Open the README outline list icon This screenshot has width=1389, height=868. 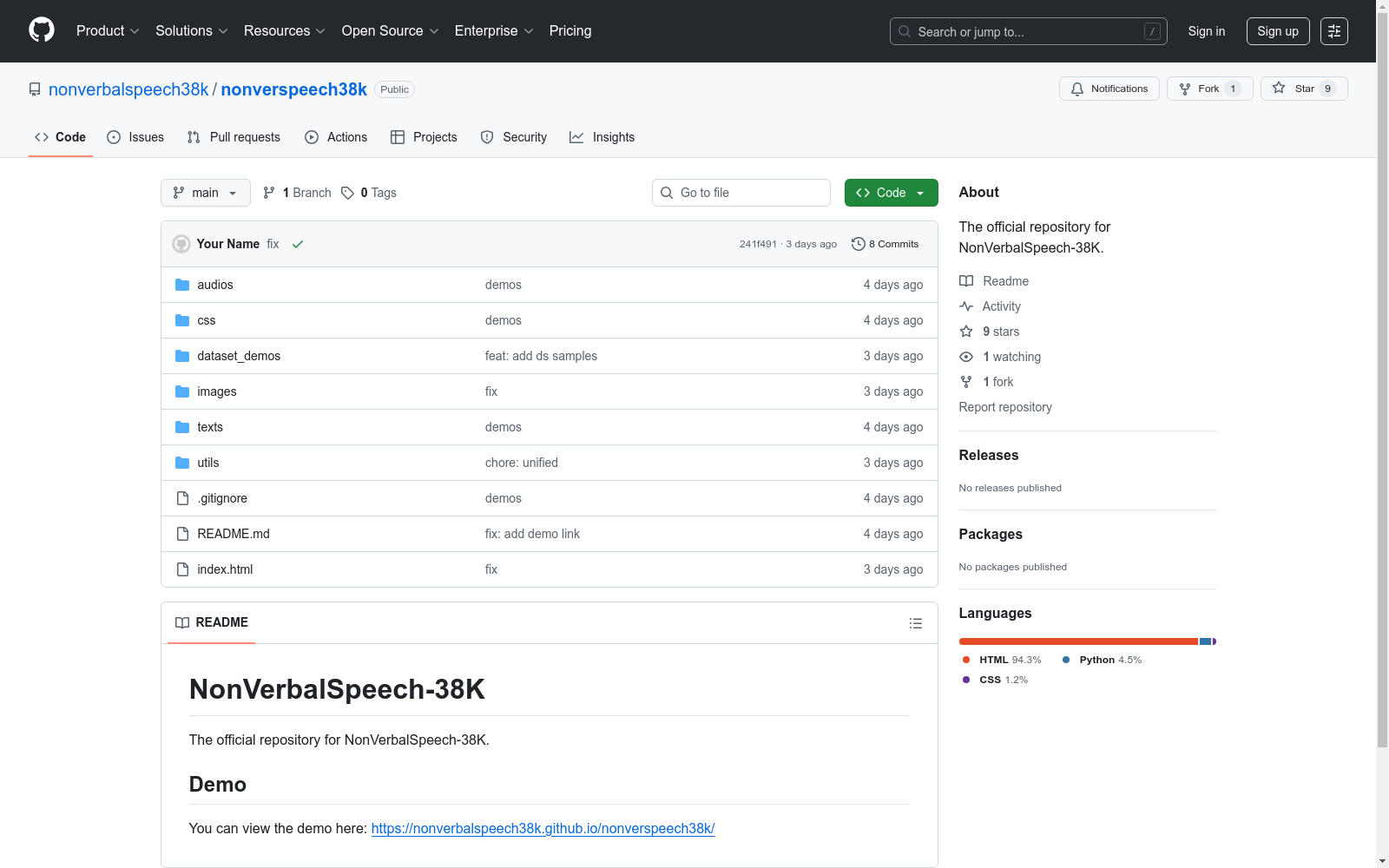(916, 623)
